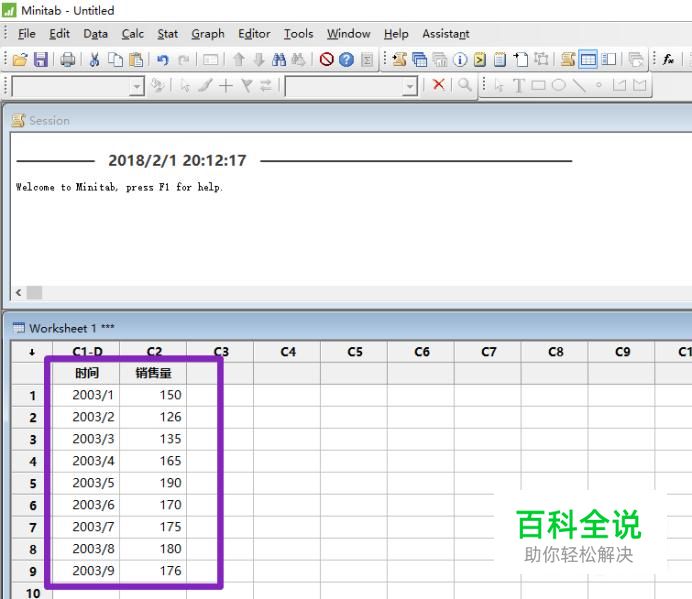
Task: Open the Data menu
Action: (95, 34)
